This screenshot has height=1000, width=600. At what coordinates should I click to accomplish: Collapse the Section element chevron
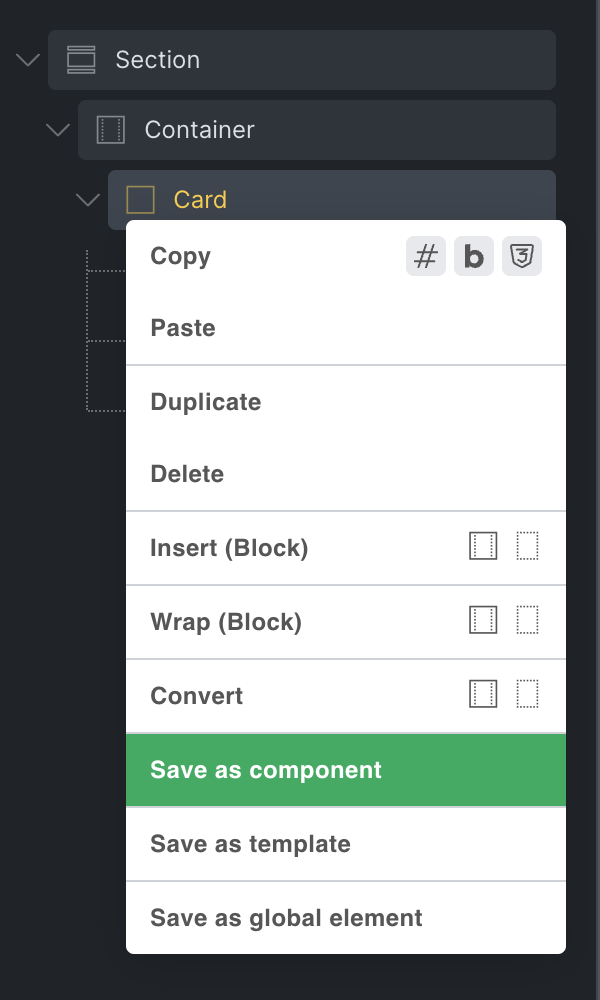28,60
